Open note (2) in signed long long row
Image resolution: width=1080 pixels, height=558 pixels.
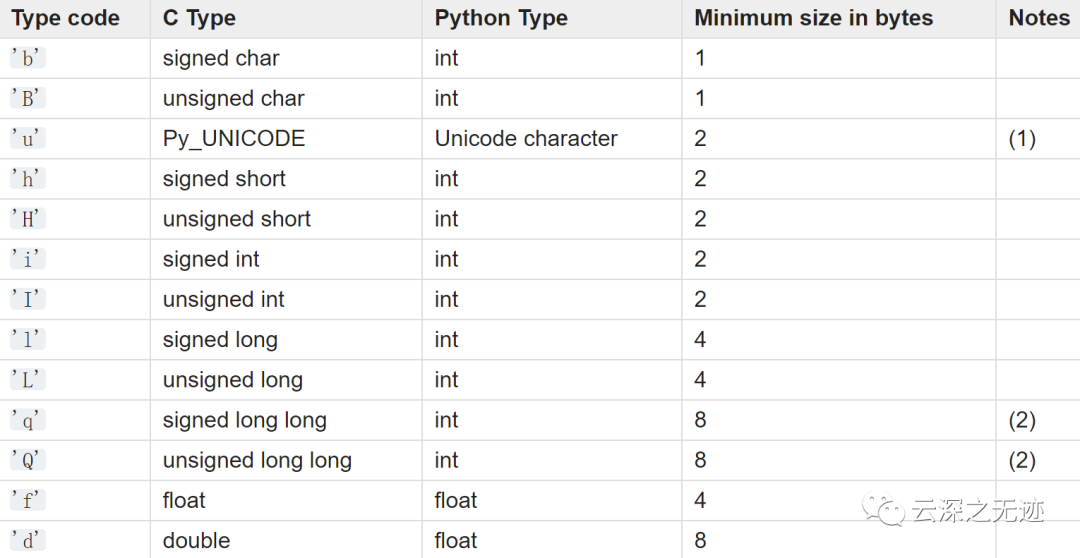click(x=1022, y=420)
